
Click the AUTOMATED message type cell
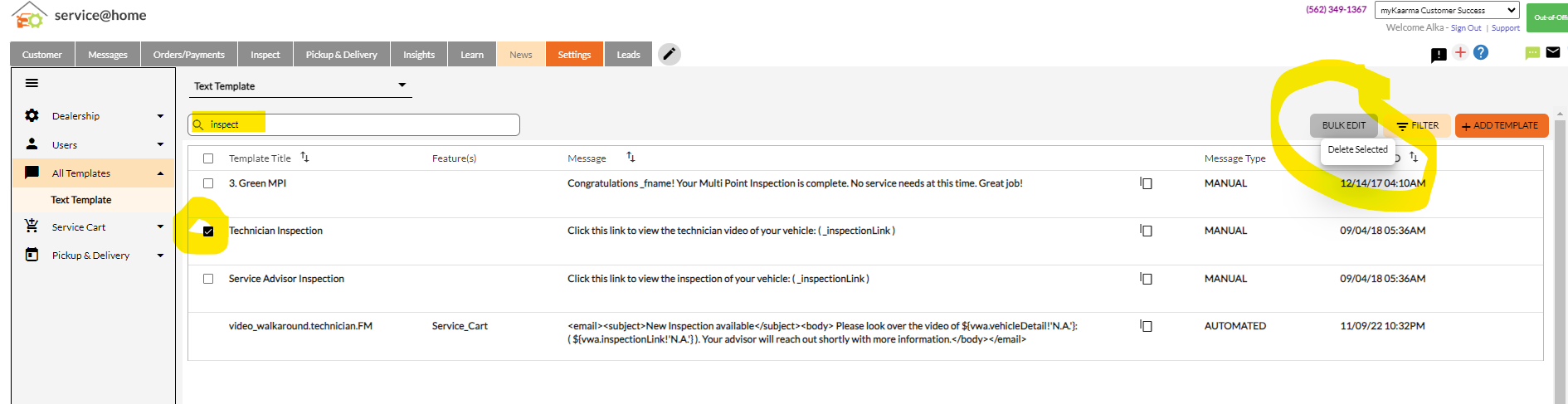pyautogui.click(x=1235, y=326)
